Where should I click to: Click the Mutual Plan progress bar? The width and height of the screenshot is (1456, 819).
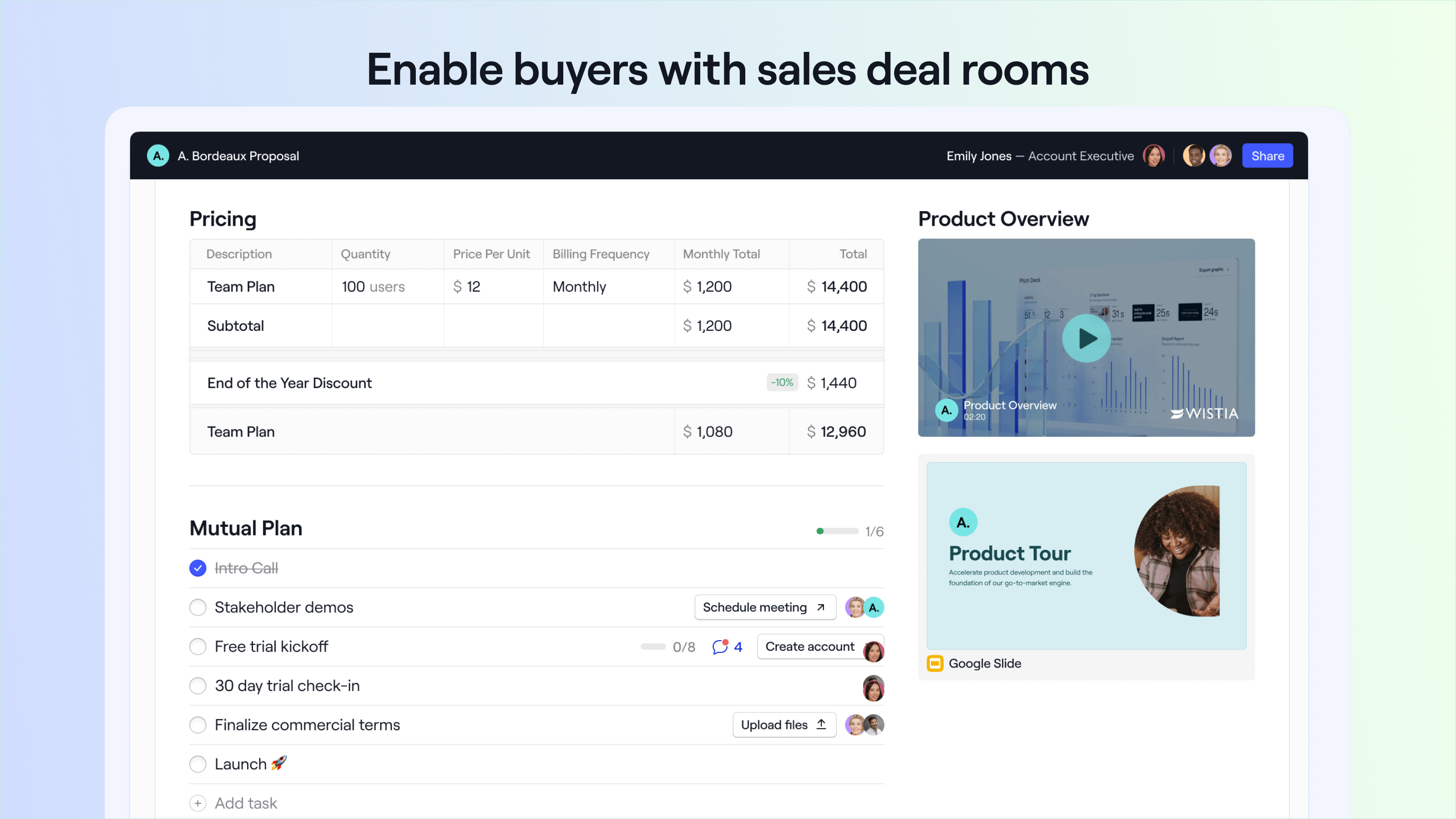tap(837, 531)
